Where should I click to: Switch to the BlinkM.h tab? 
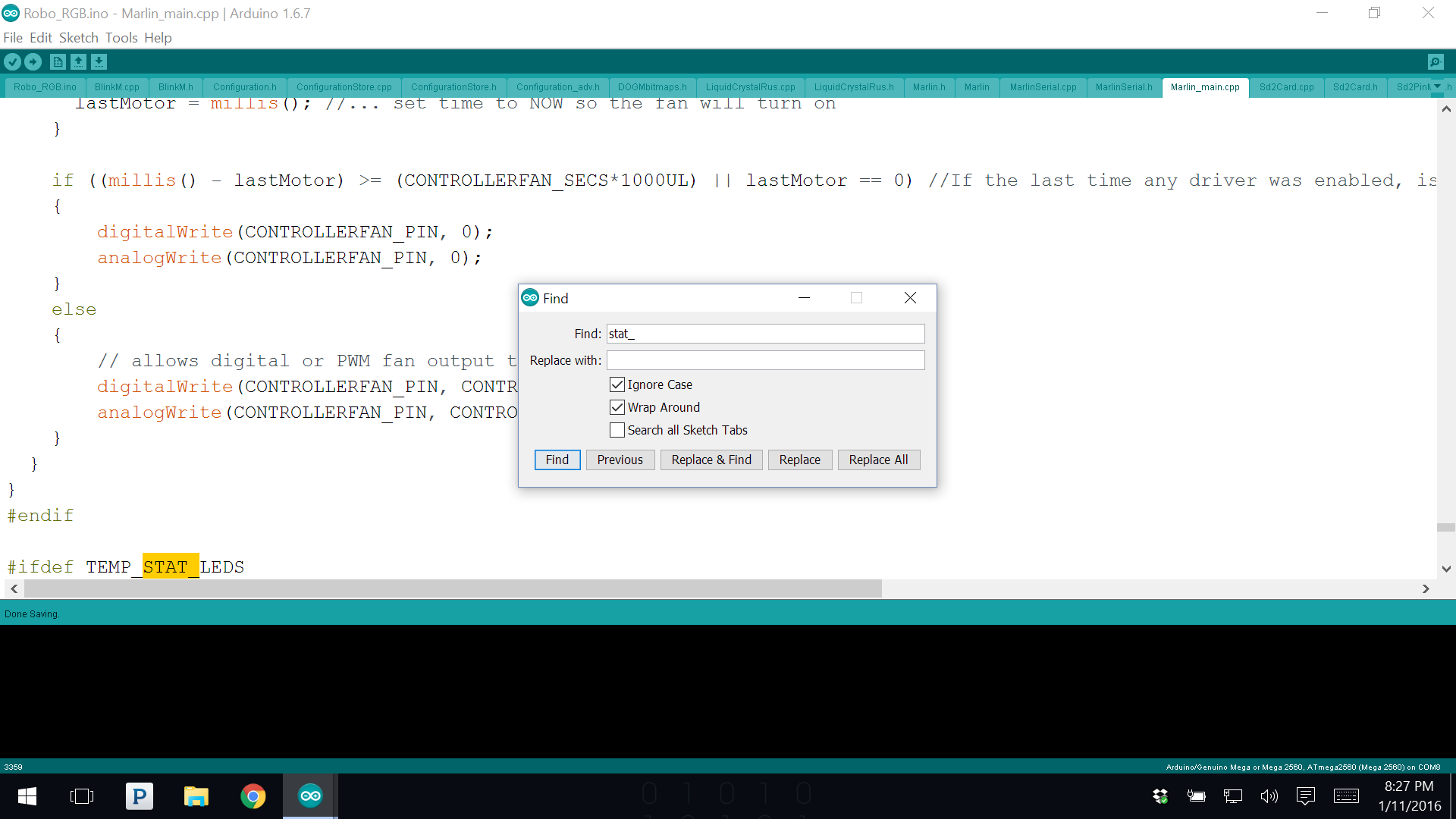[176, 87]
